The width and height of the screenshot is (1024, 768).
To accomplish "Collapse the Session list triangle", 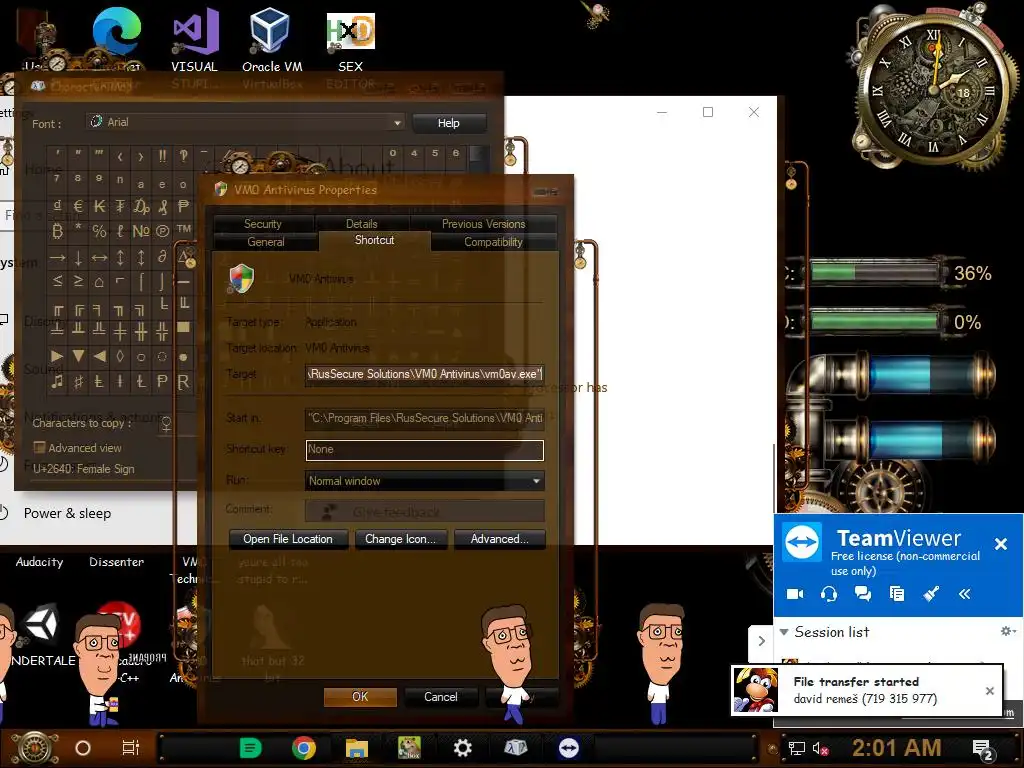I will pos(784,632).
